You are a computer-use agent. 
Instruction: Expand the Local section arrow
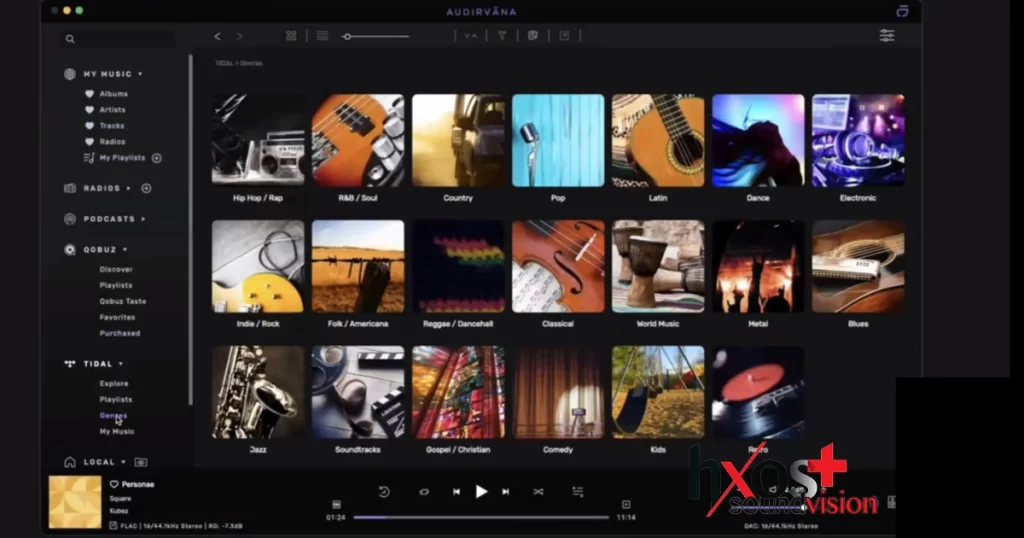123,462
